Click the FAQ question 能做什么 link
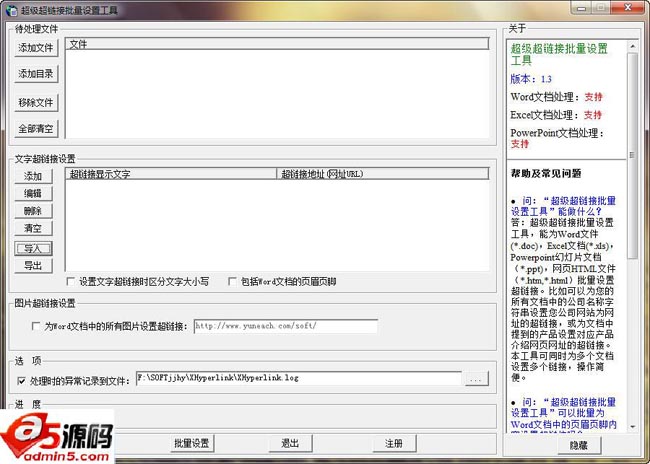 (x=563, y=206)
